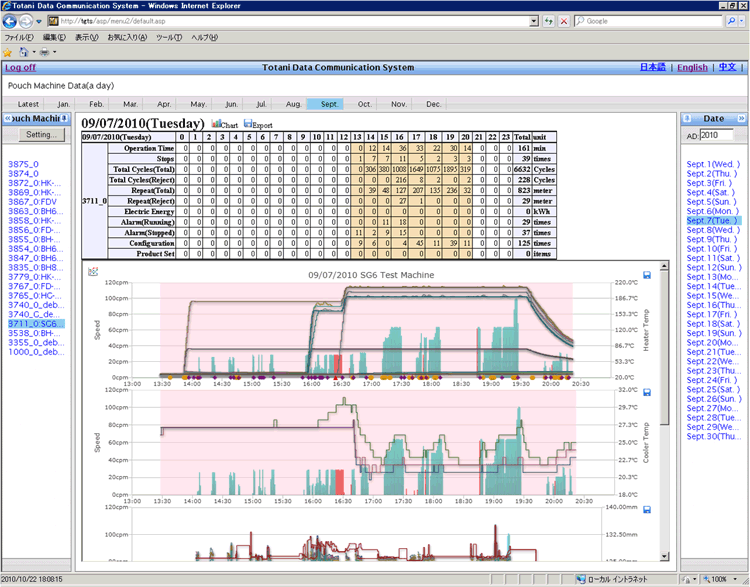
Task: Click the search magnifier button
Action: 731,21
